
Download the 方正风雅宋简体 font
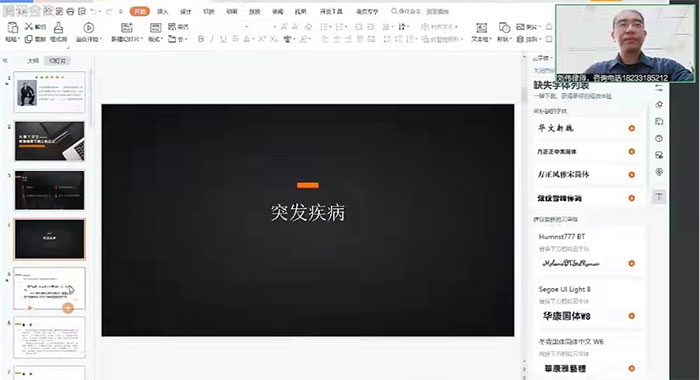pyautogui.click(x=631, y=175)
